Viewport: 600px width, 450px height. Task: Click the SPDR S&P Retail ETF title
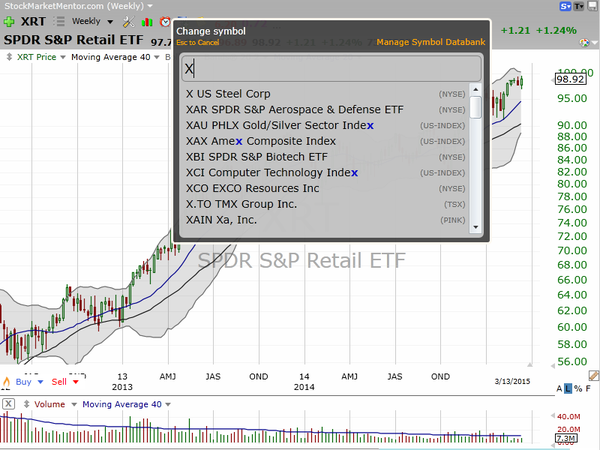[x=73, y=40]
